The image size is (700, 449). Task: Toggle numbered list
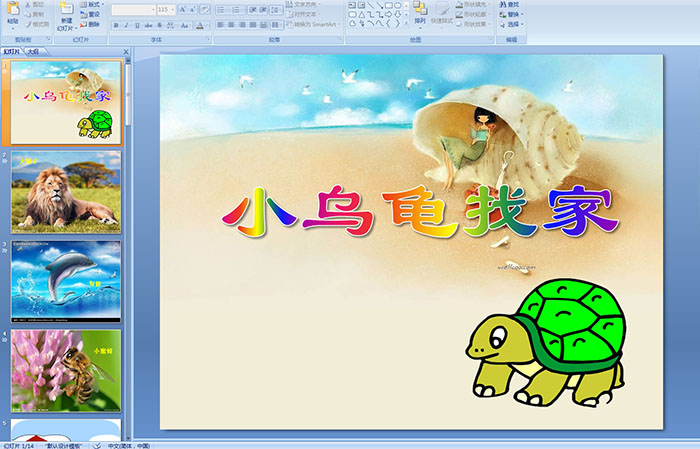click(x=237, y=10)
